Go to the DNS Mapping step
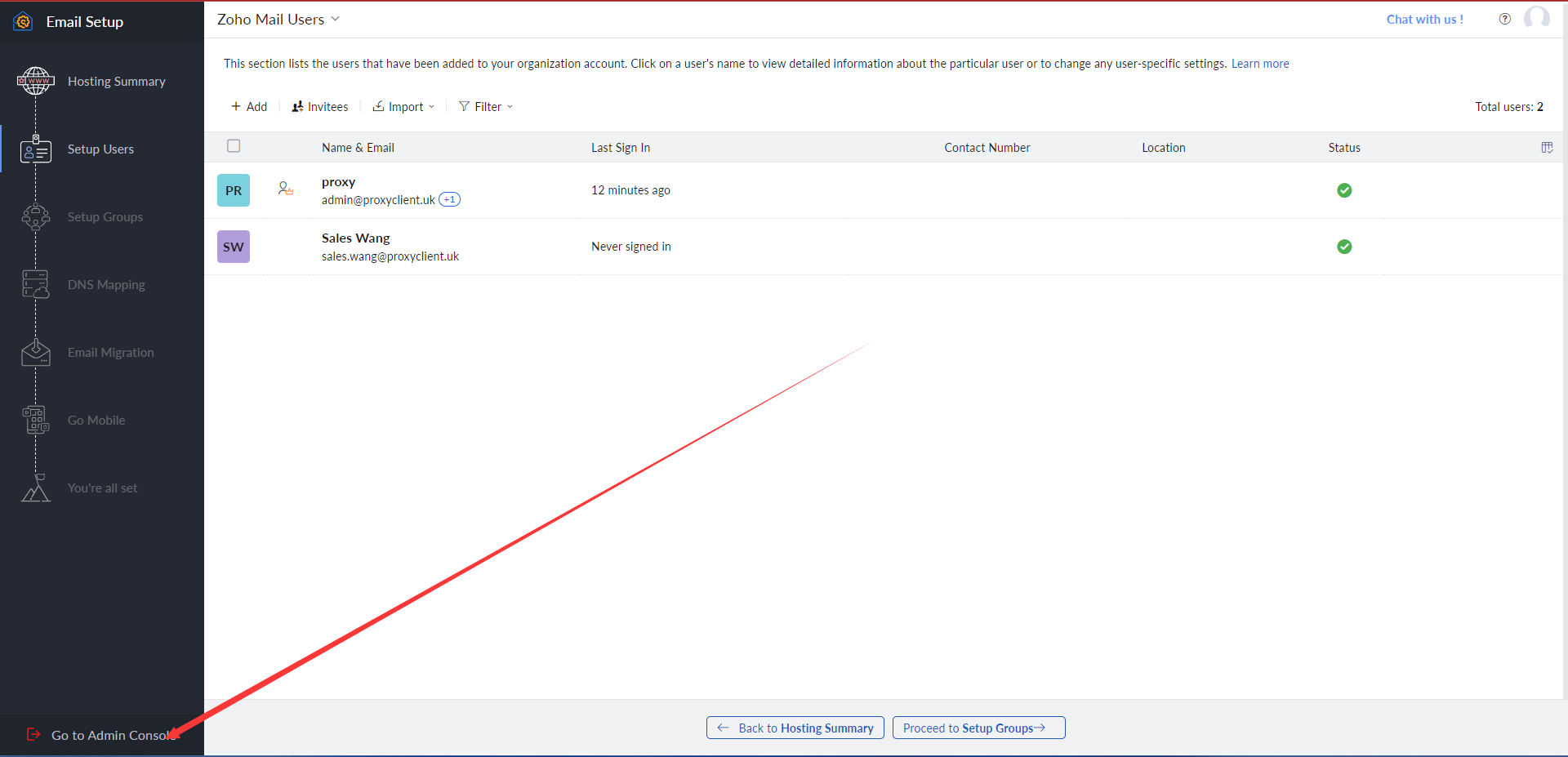Image resolution: width=1568 pixels, height=757 pixels. [x=106, y=285]
